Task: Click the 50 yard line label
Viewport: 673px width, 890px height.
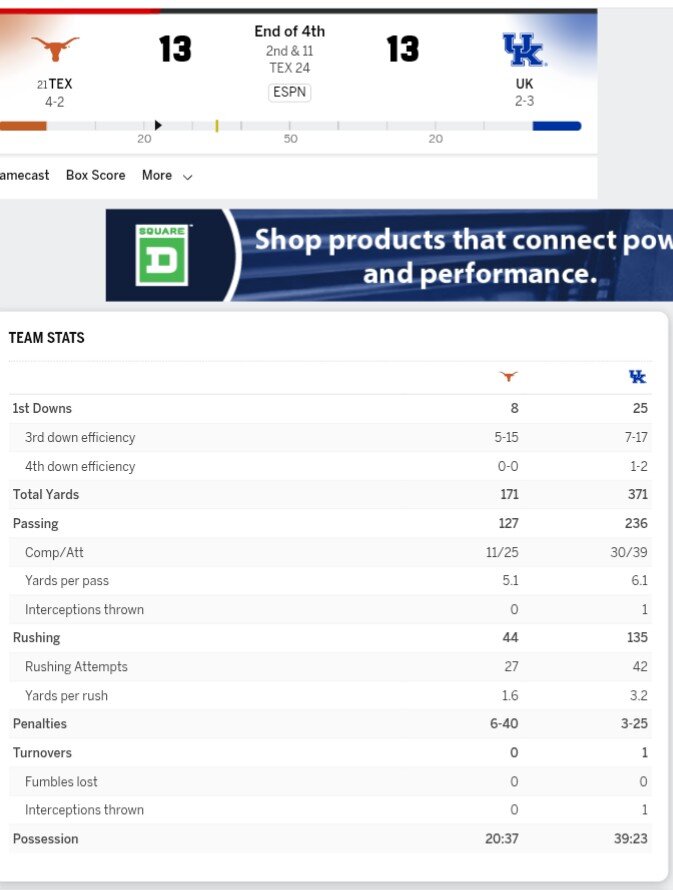Action: (x=290, y=139)
